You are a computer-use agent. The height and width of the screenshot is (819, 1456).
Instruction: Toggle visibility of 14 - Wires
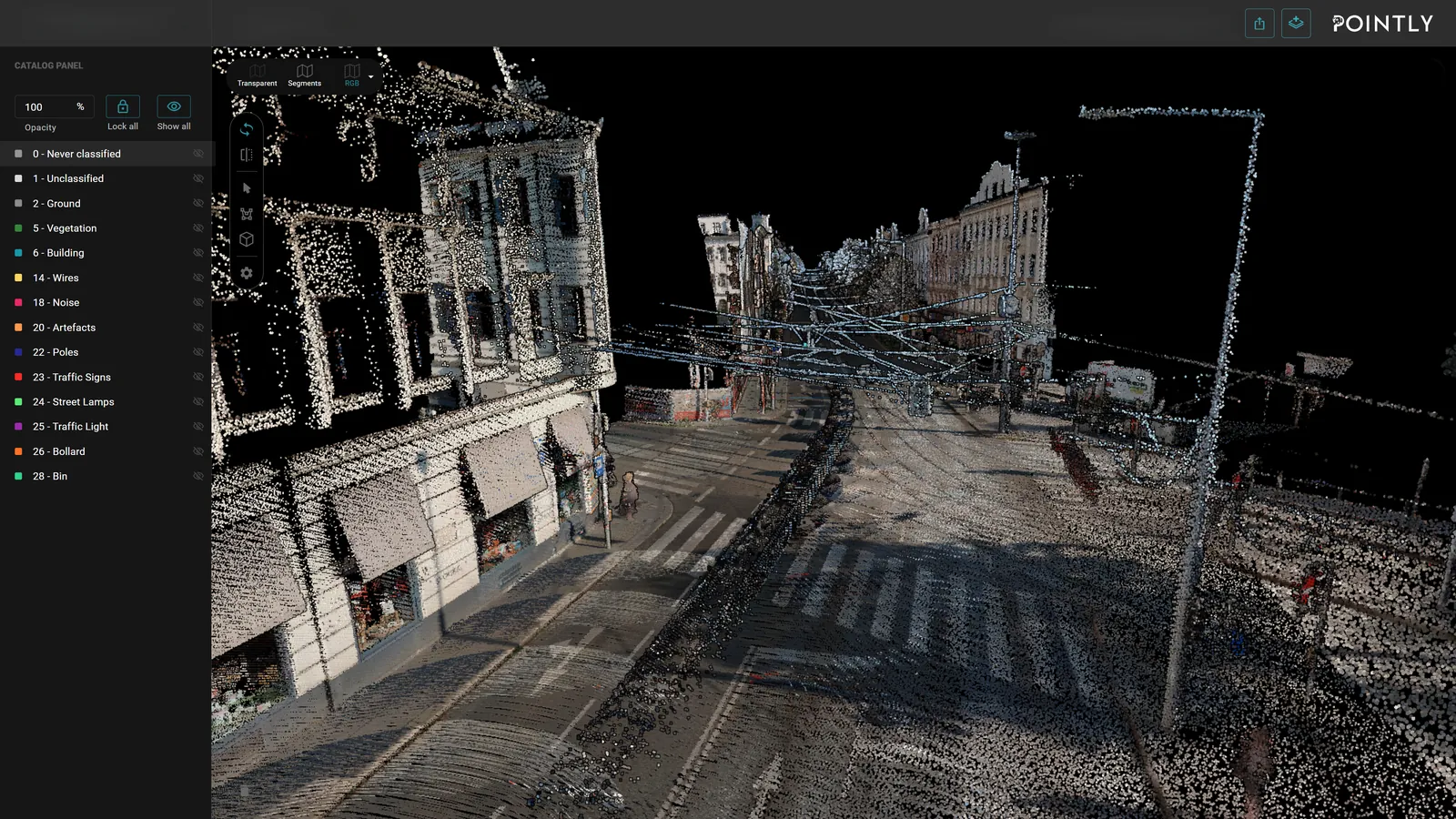(198, 278)
